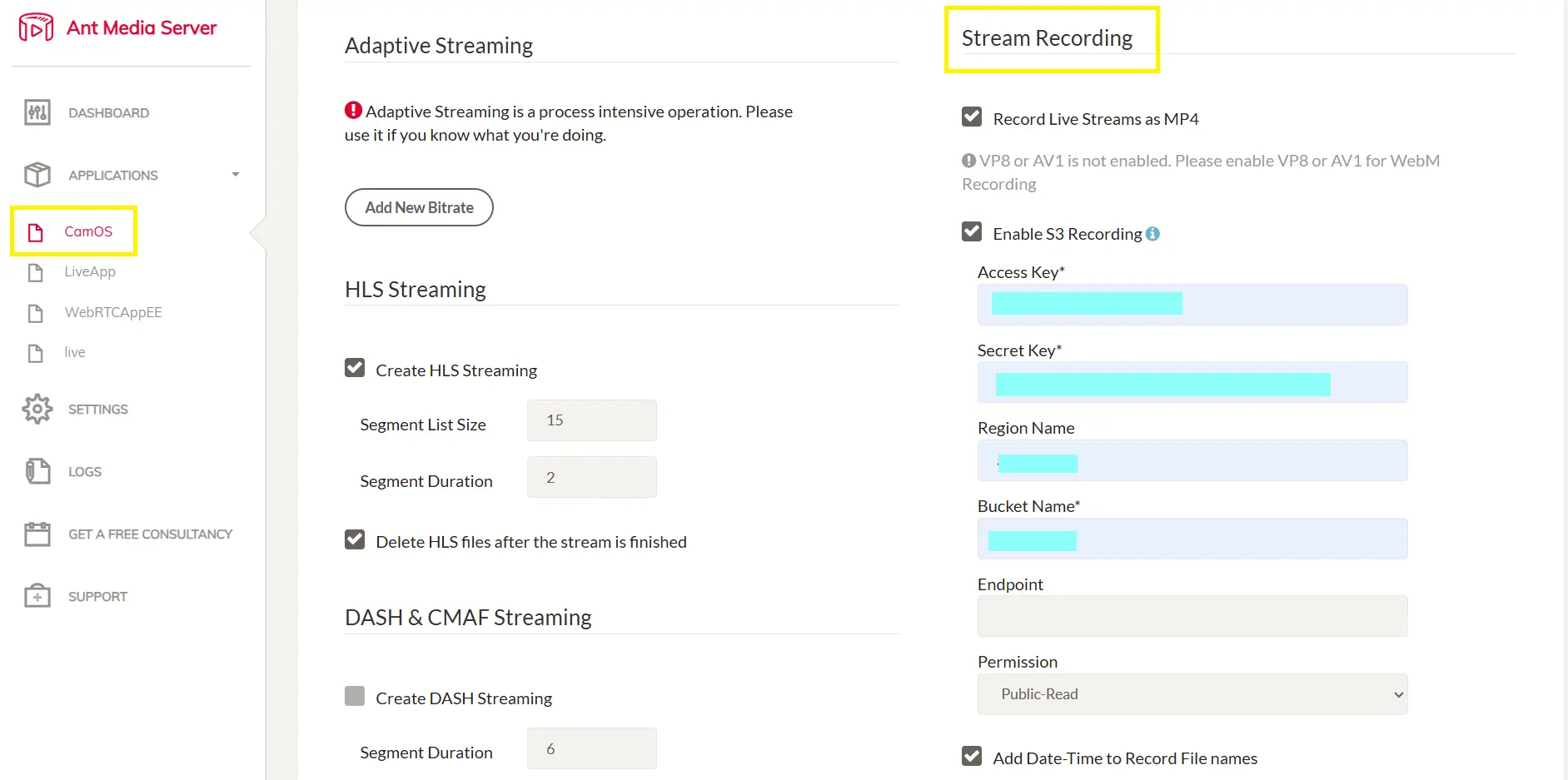This screenshot has height=780, width=1568.
Task: Click the Applications cube icon
Action: [37, 175]
